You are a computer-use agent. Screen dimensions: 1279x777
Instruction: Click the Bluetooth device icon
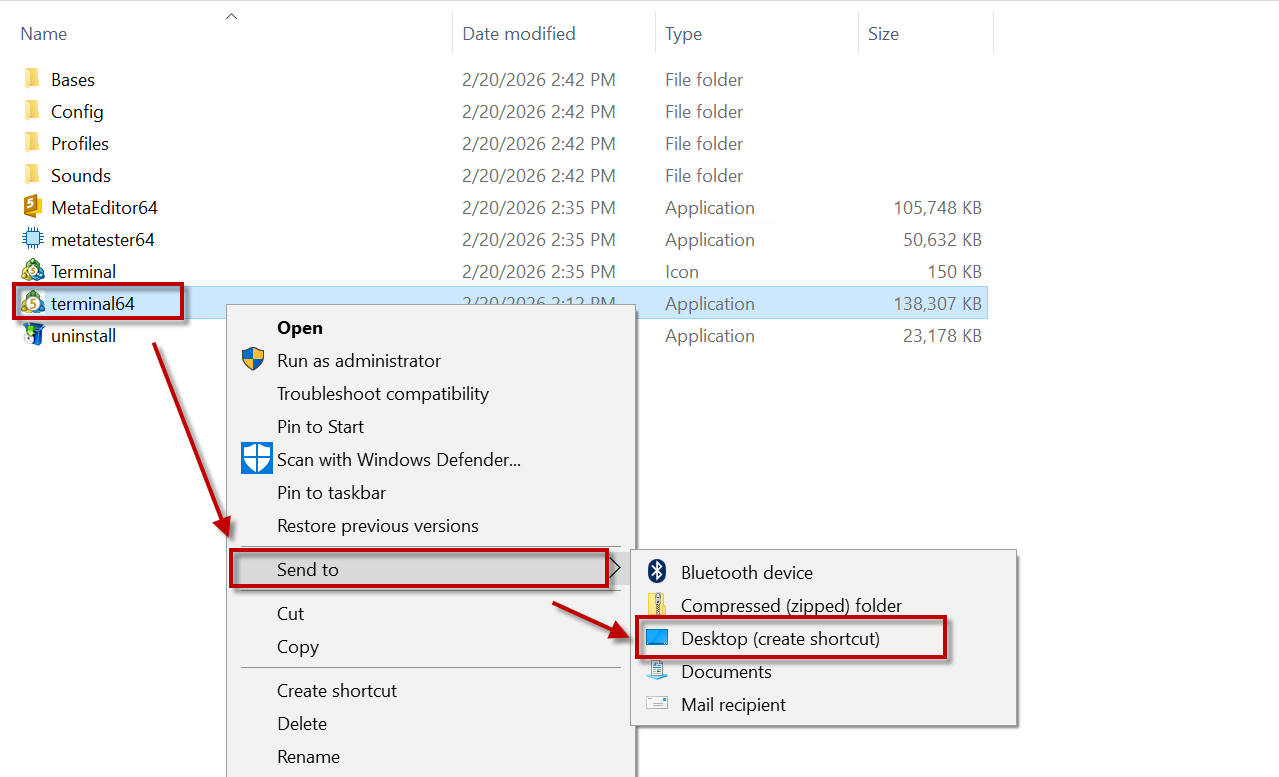[x=657, y=572]
